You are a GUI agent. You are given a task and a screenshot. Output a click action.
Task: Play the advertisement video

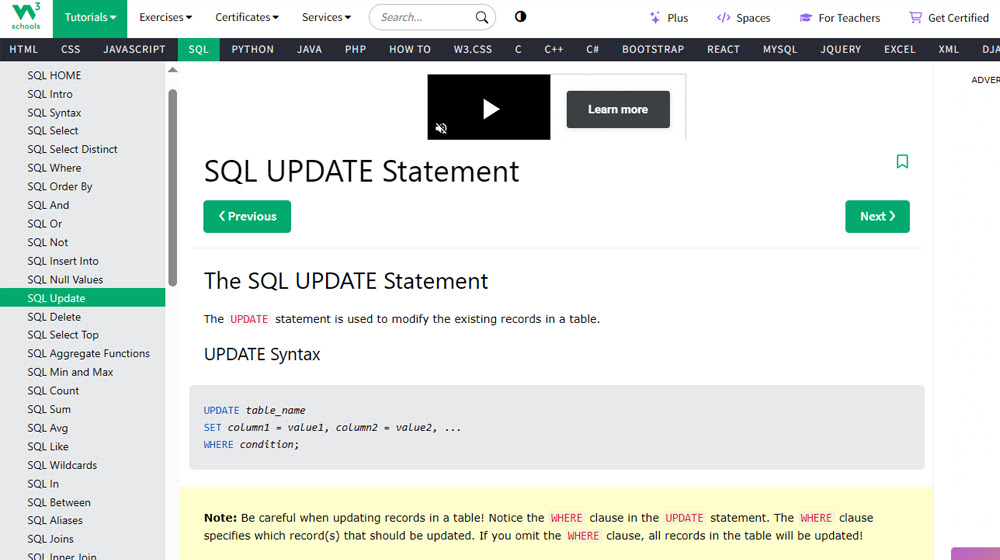point(490,109)
